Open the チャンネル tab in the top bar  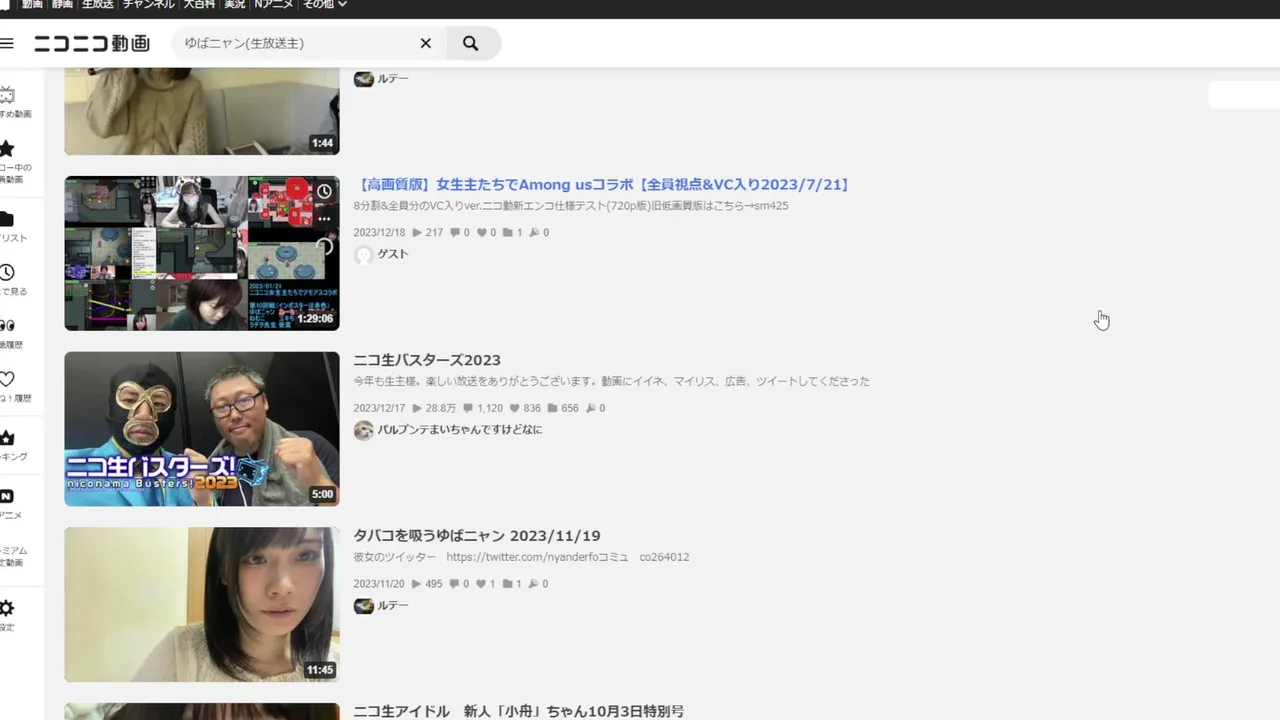click(x=149, y=5)
